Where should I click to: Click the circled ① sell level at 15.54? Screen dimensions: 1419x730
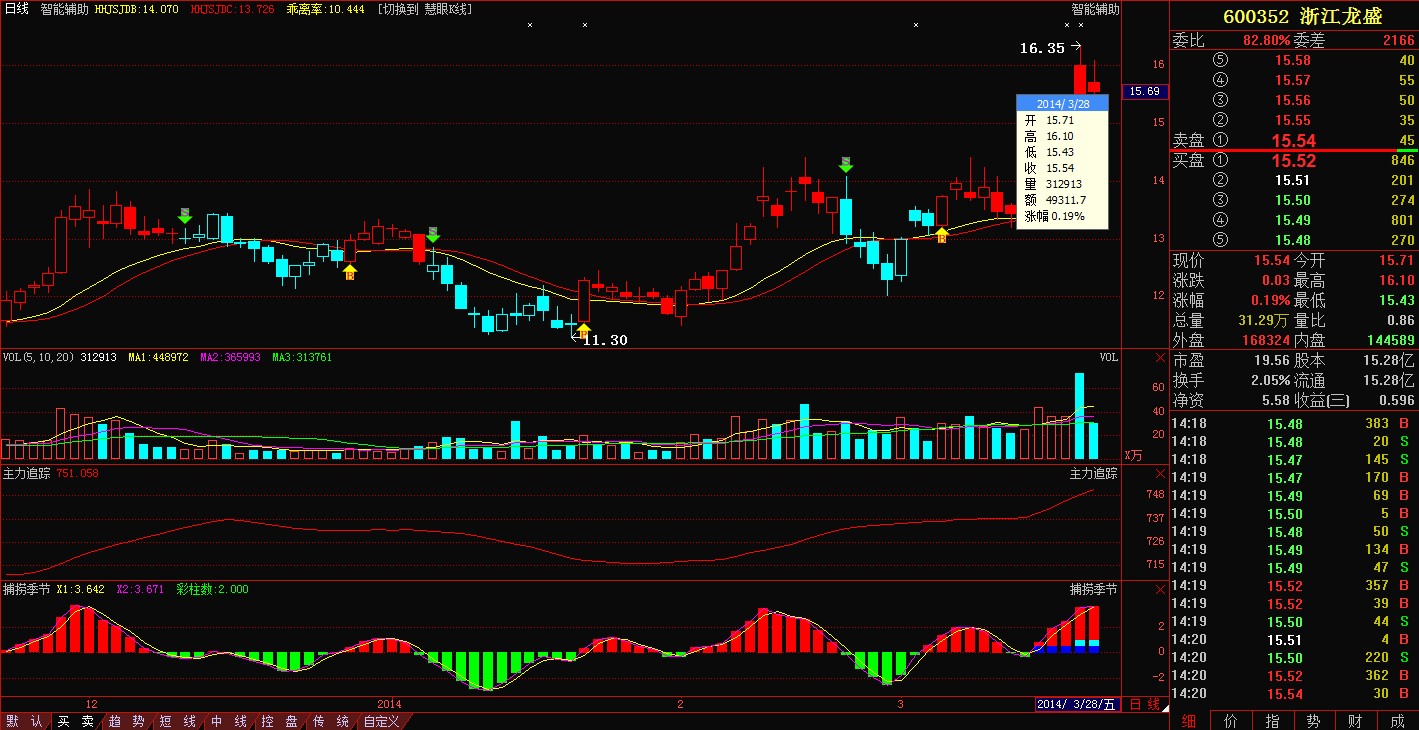point(1219,140)
